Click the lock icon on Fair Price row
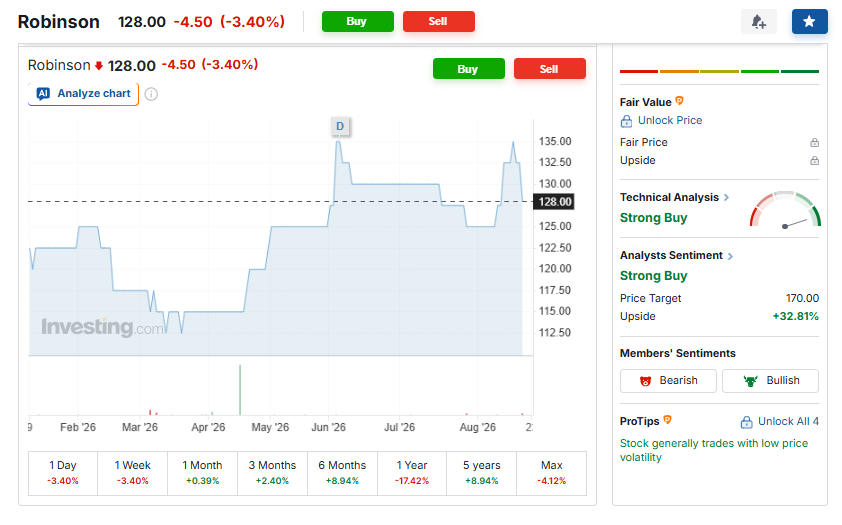Screen dimensions: 842x525 click(815, 143)
